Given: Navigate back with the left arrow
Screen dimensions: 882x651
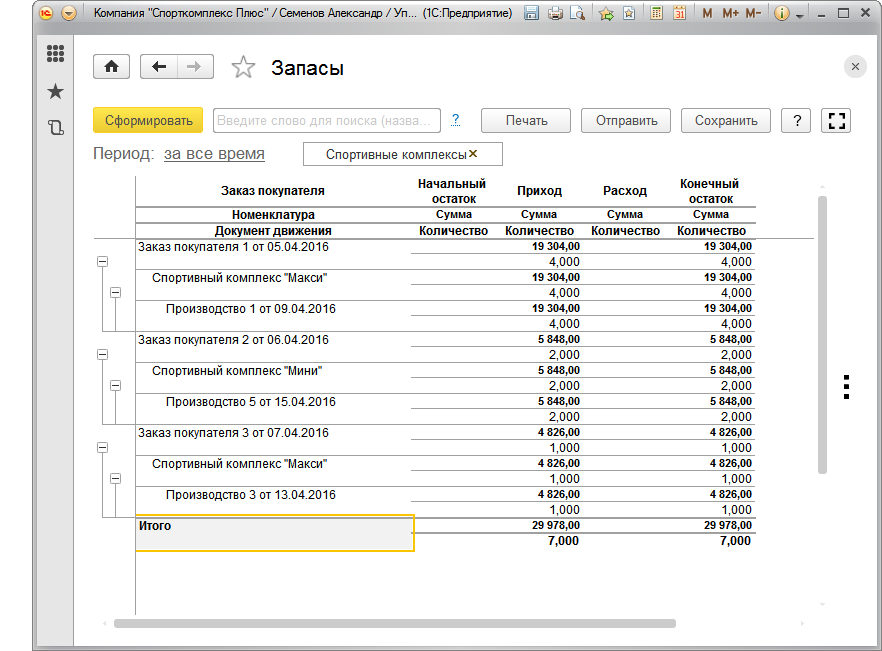Looking at the screenshot, I should pyautogui.click(x=159, y=66).
